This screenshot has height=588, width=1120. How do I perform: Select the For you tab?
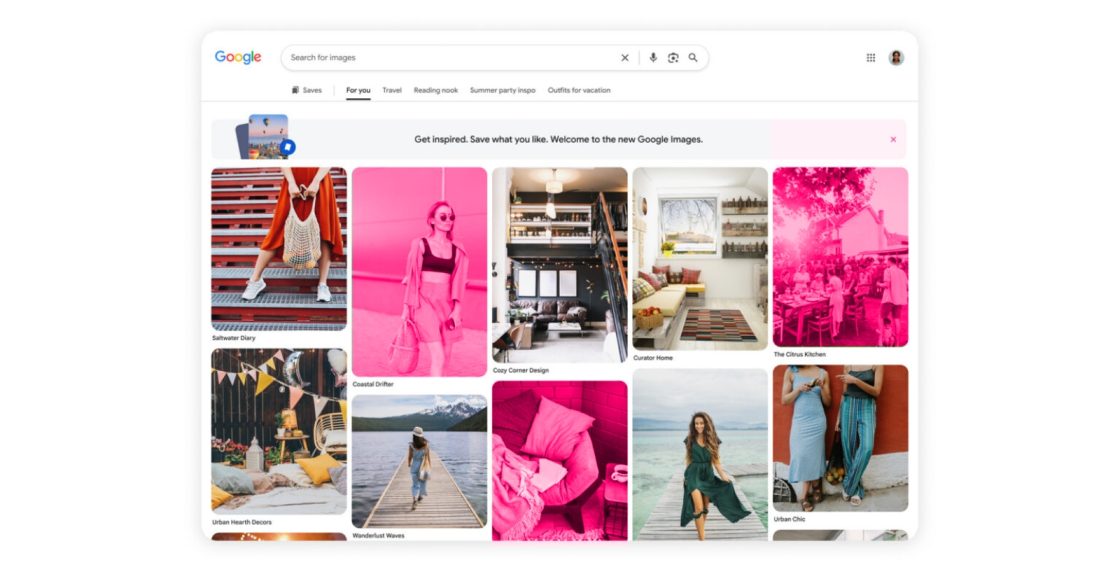[x=358, y=90]
